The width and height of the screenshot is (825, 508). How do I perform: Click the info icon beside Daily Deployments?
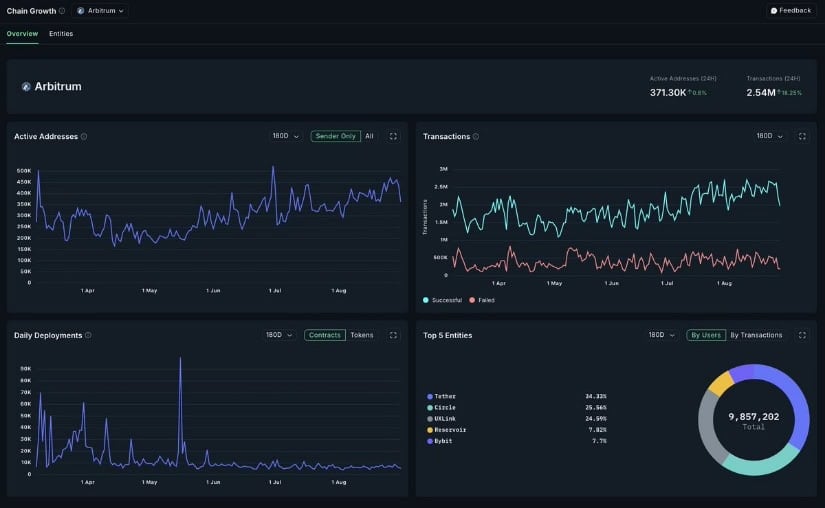[x=88, y=335]
